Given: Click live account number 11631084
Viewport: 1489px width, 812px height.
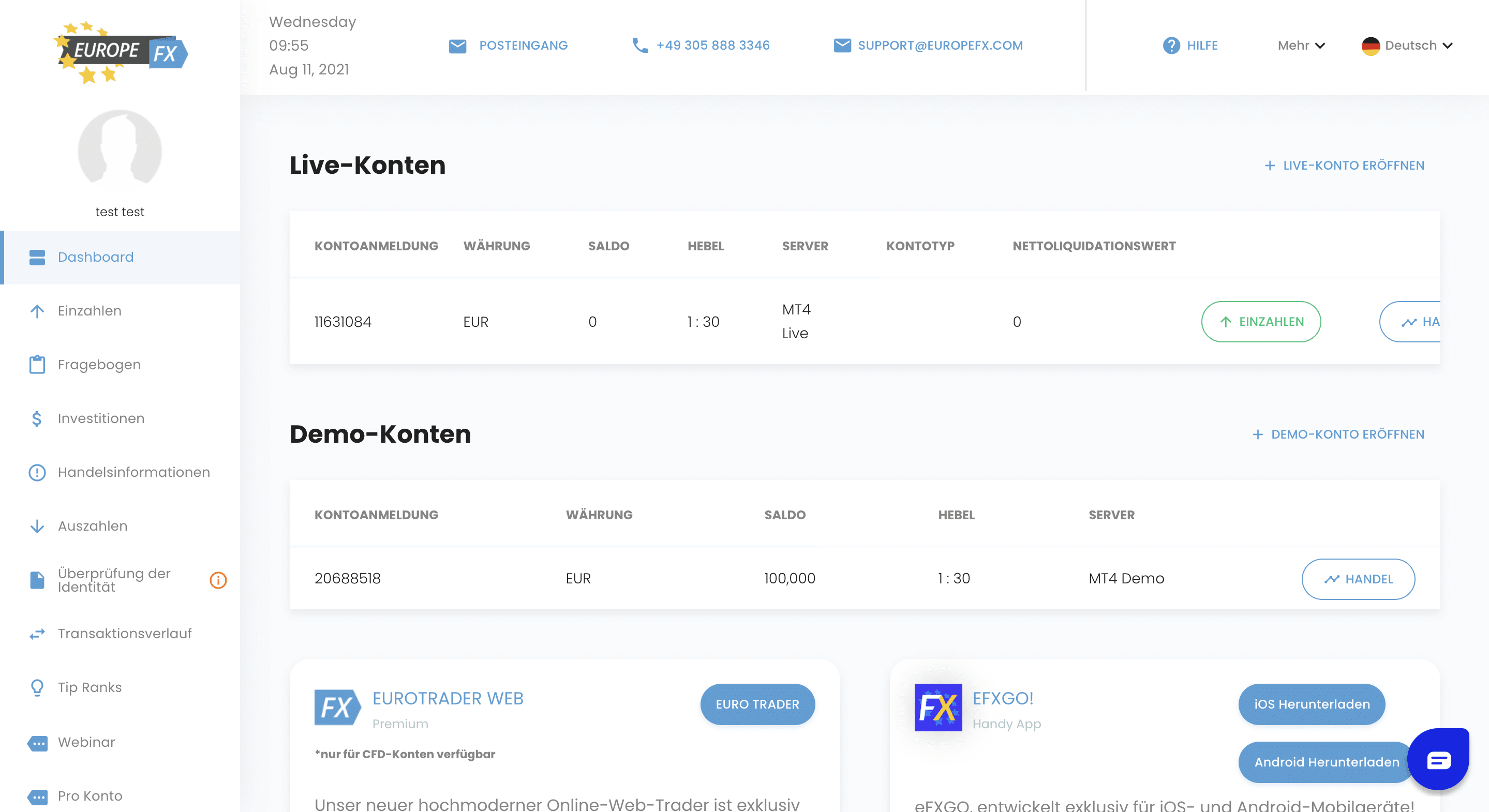Looking at the screenshot, I should point(343,322).
